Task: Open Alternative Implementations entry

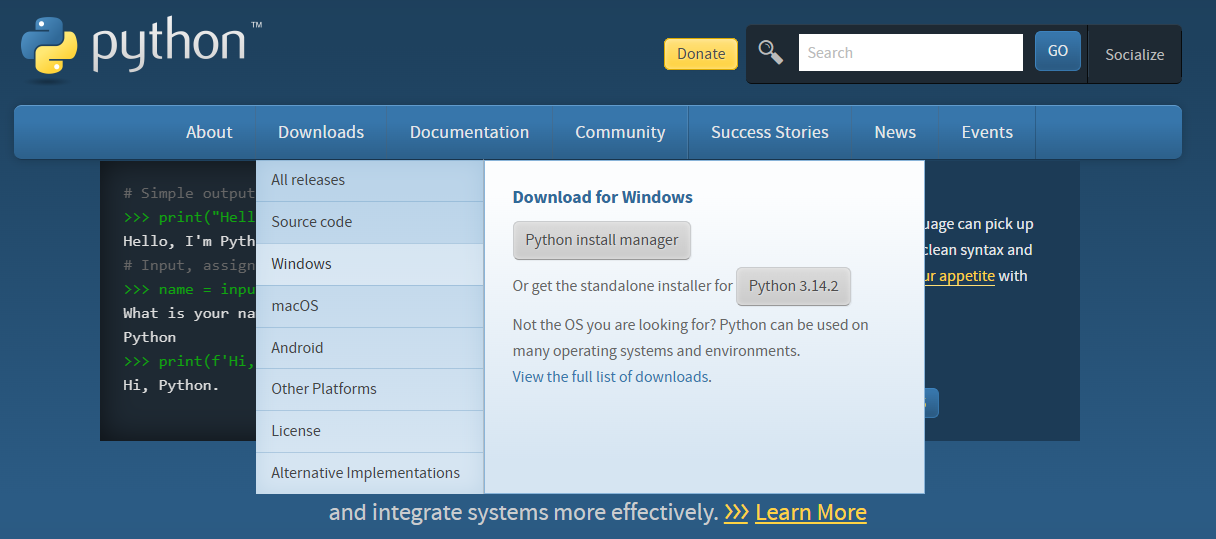Action: coord(370,473)
